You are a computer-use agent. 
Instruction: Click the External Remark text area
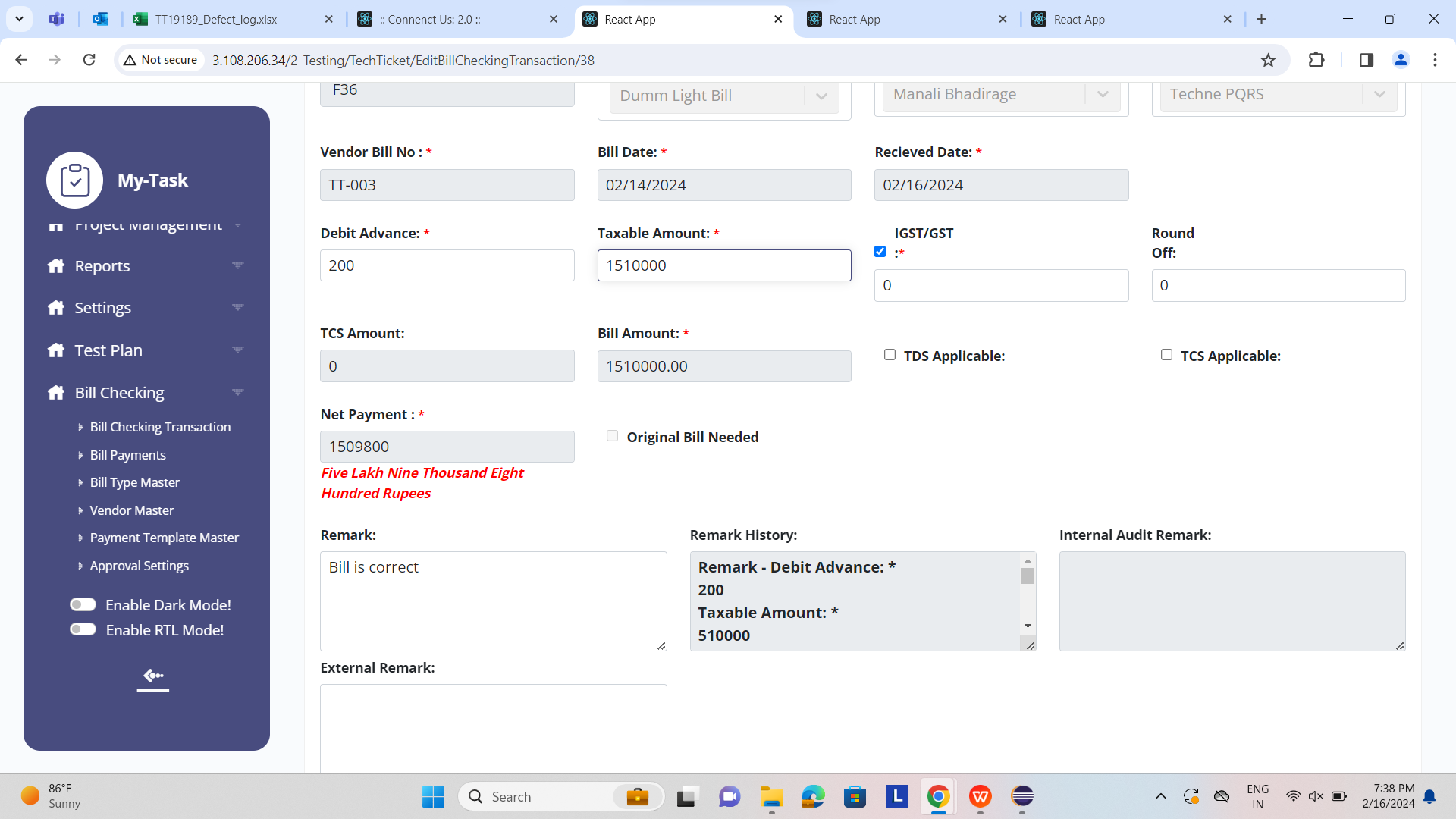pyautogui.click(x=494, y=729)
